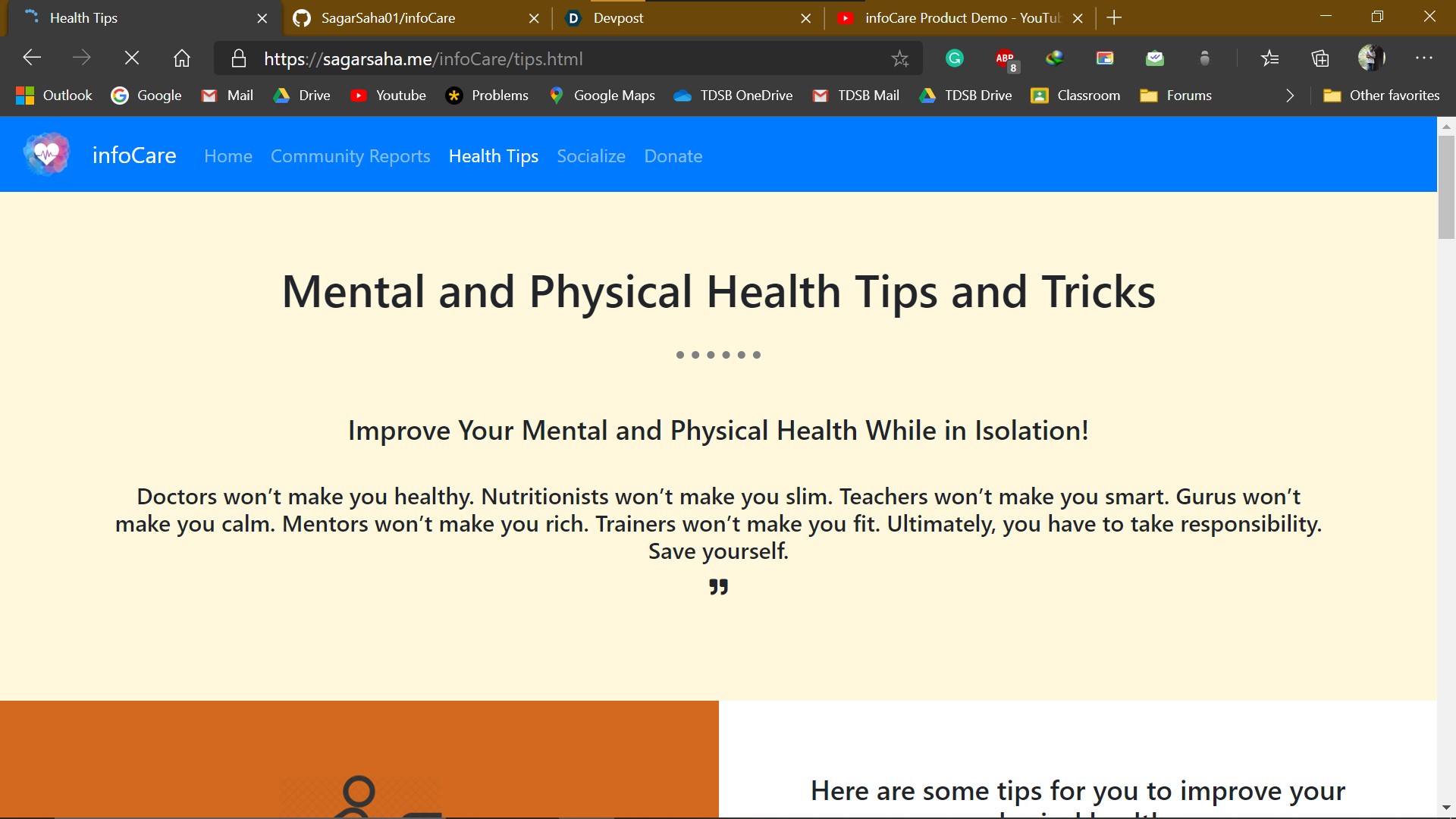Viewport: 1456px width, 819px height.
Task: Open the Forums bookmark folder
Action: 1175,96
